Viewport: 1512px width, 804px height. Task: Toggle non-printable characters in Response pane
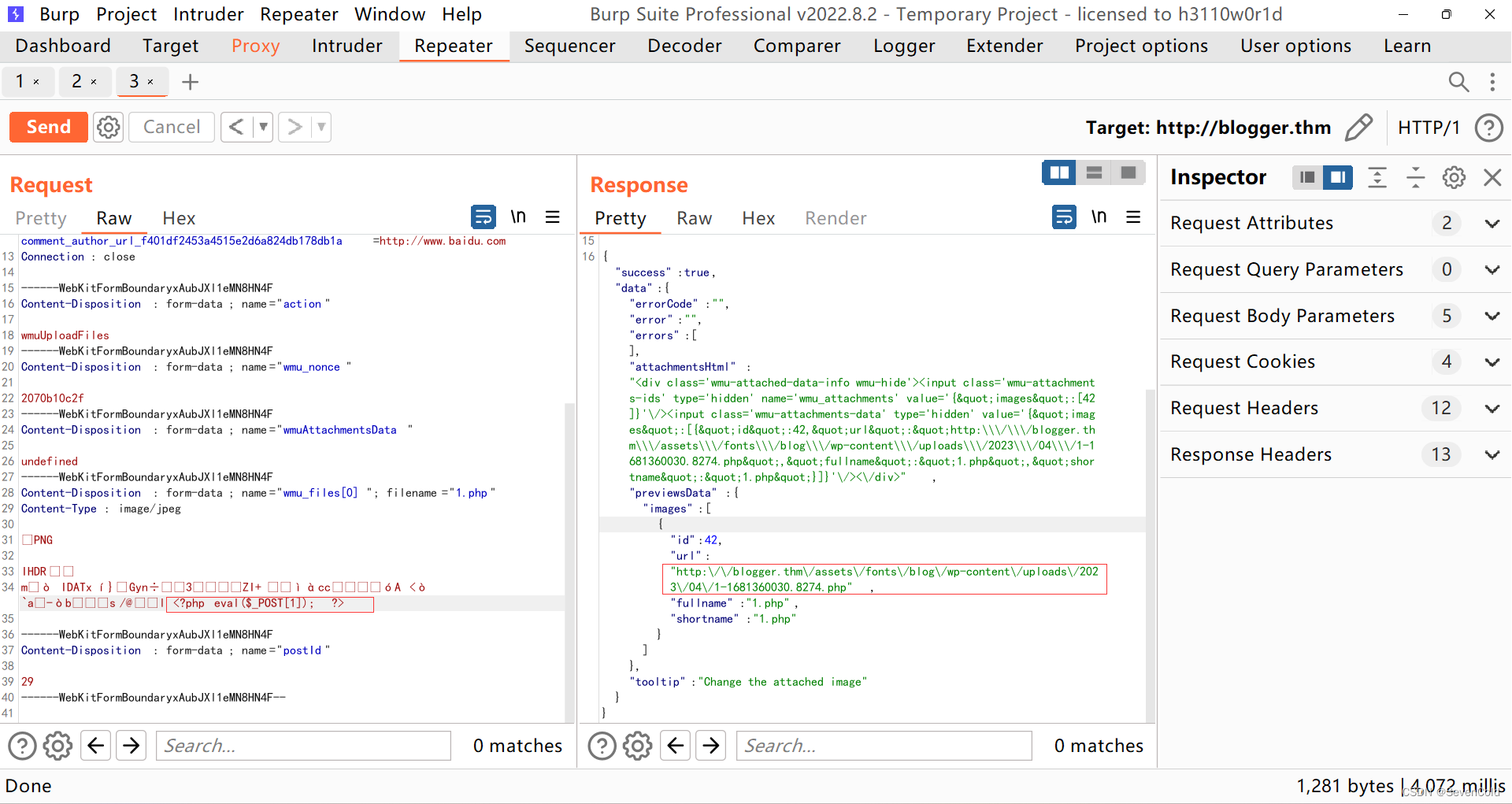coord(1099,217)
